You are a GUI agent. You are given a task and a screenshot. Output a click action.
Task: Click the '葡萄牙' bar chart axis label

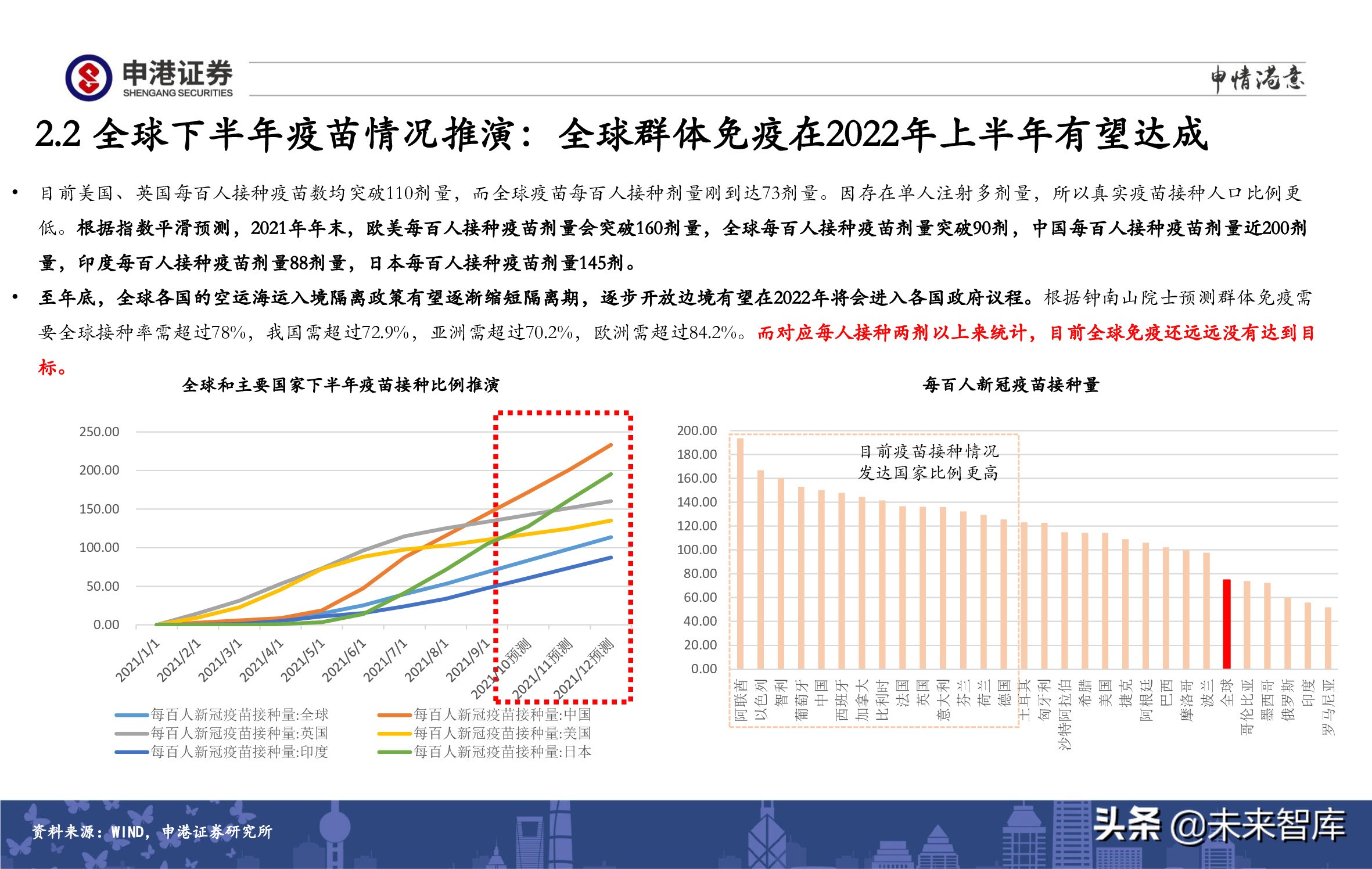tap(801, 700)
